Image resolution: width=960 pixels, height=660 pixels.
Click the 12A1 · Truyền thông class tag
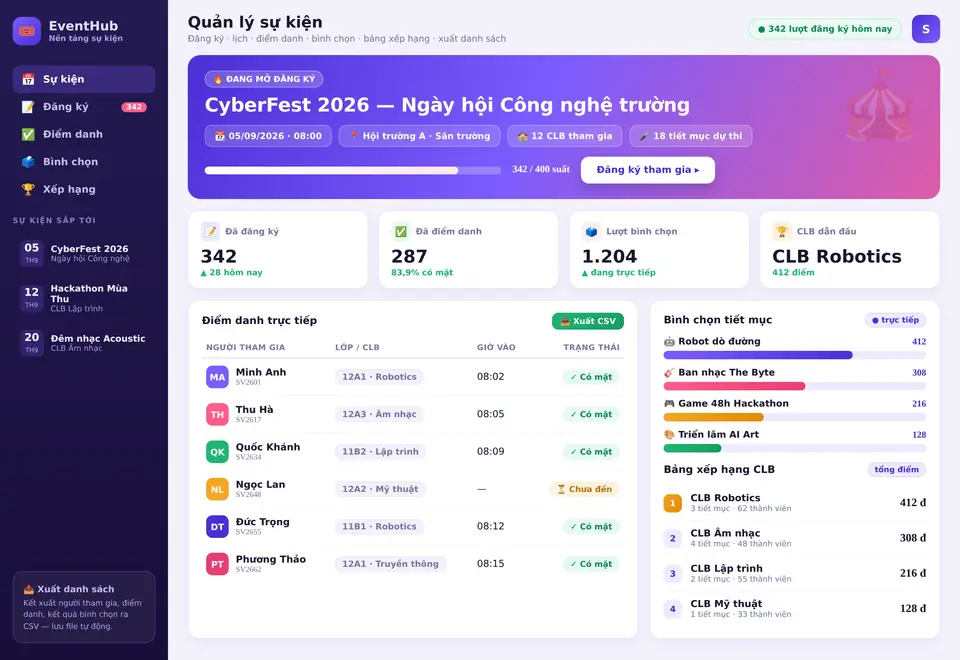tap(390, 564)
